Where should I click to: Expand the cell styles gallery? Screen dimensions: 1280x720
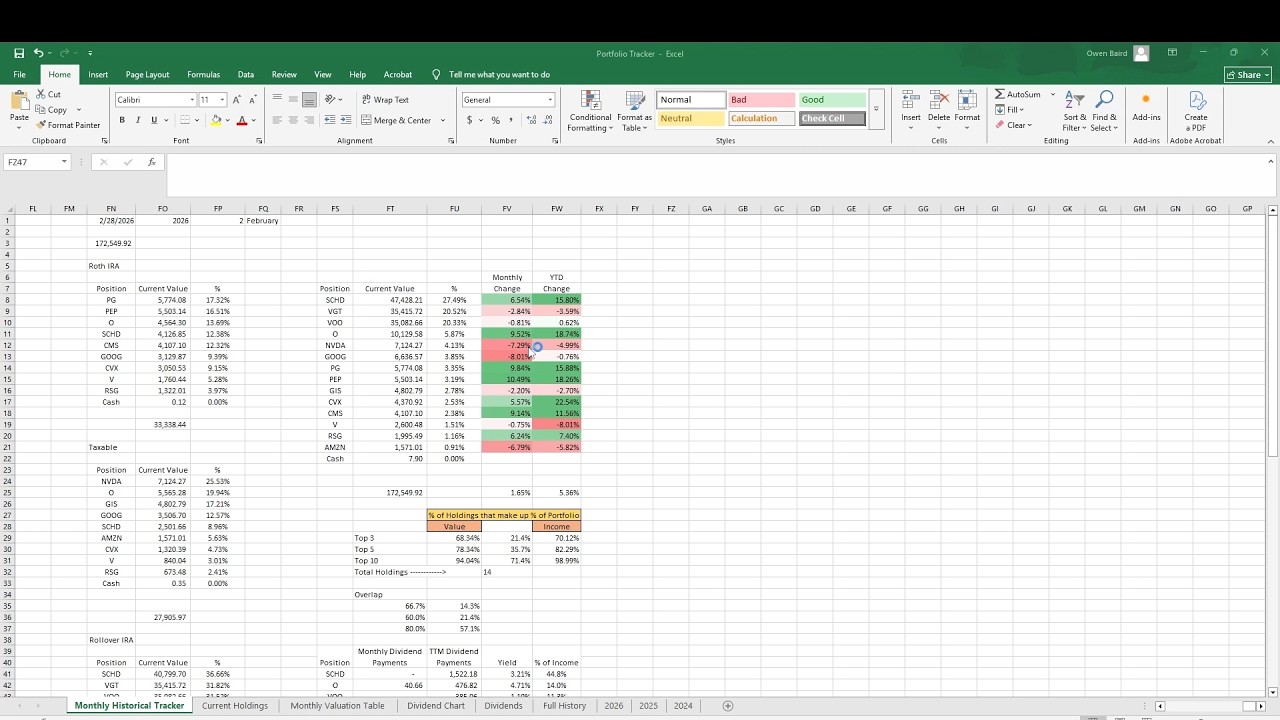(877, 109)
